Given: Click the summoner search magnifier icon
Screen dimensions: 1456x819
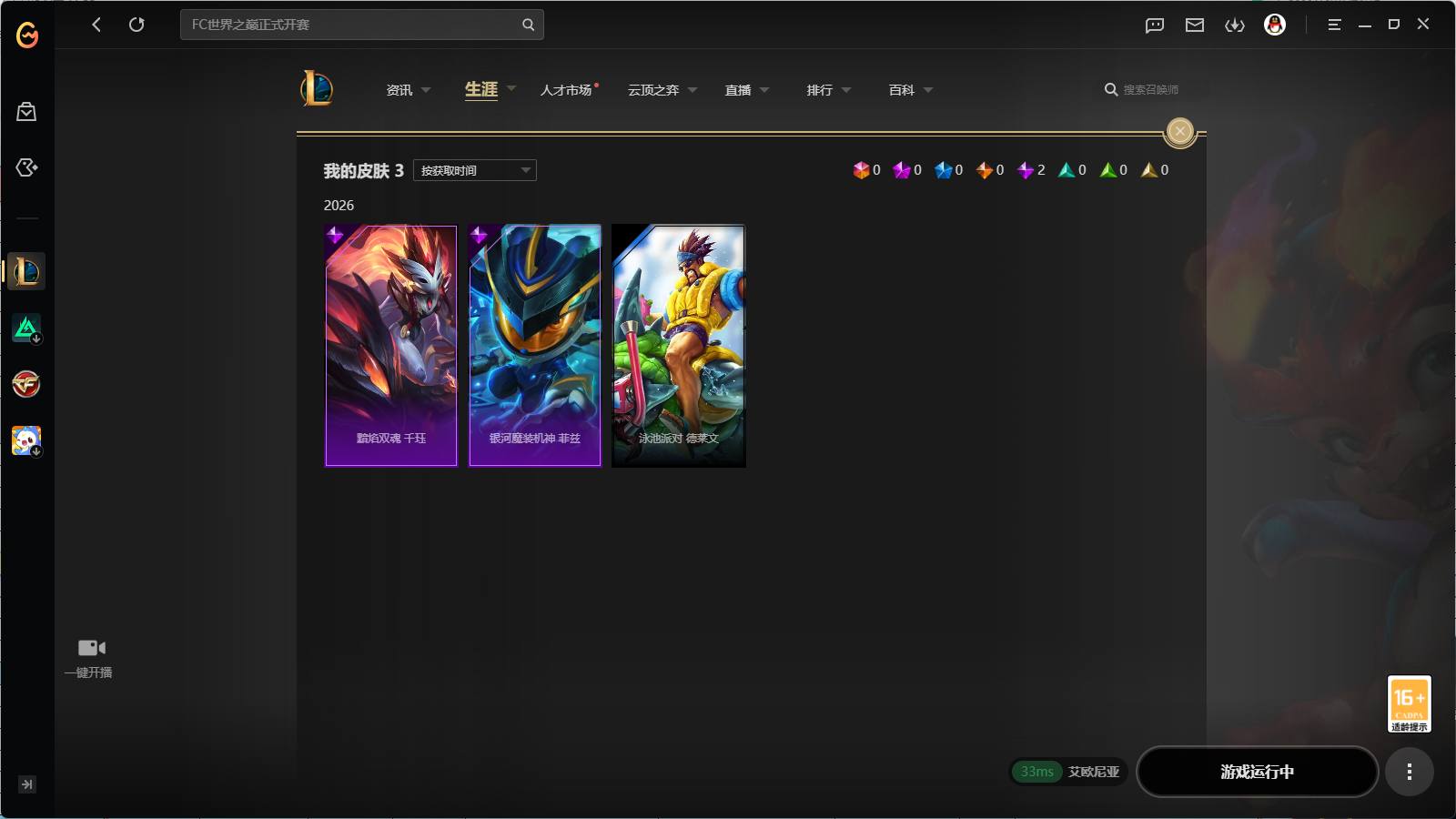Looking at the screenshot, I should pyautogui.click(x=1111, y=89).
